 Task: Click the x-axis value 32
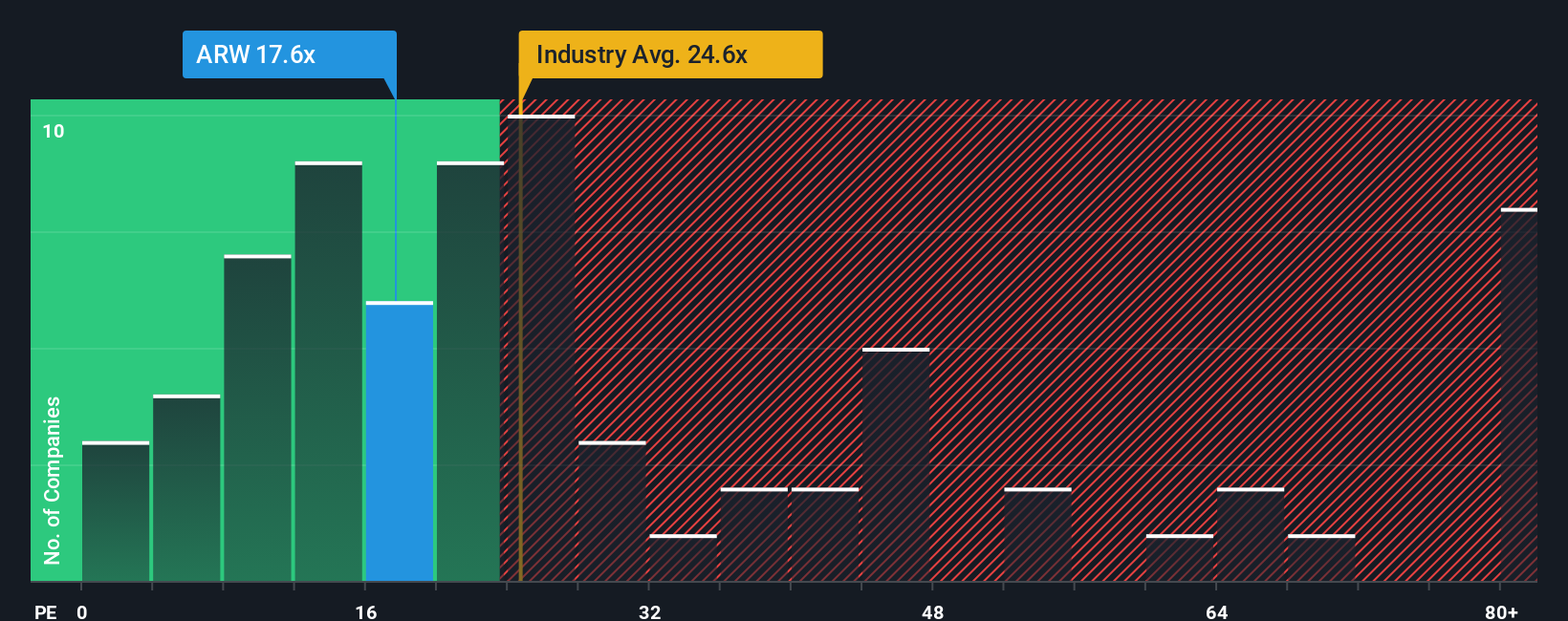[x=649, y=611]
